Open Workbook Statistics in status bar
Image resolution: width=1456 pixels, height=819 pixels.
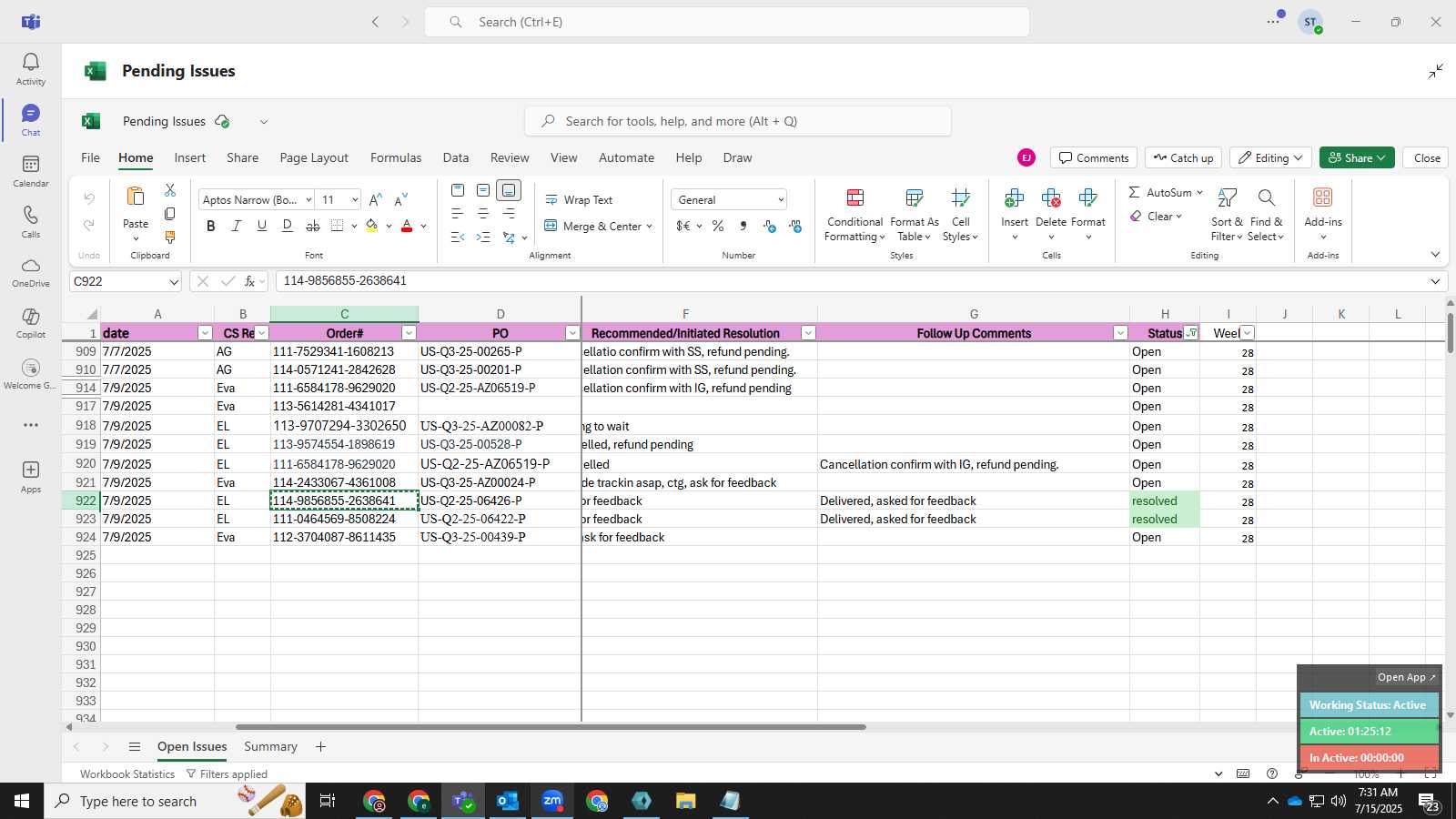(x=127, y=774)
